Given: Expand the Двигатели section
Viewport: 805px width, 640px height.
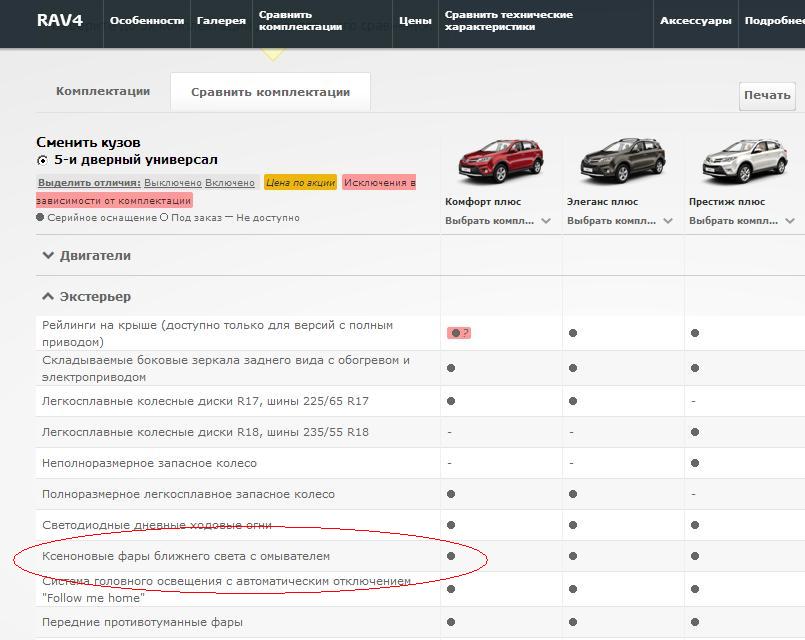Looking at the screenshot, I should (x=87, y=256).
